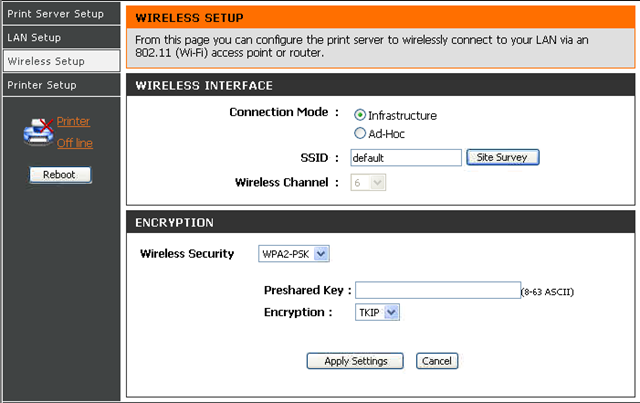Click the Site Survey button
This screenshot has width=640, height=403.
click(x=503, y=157)
